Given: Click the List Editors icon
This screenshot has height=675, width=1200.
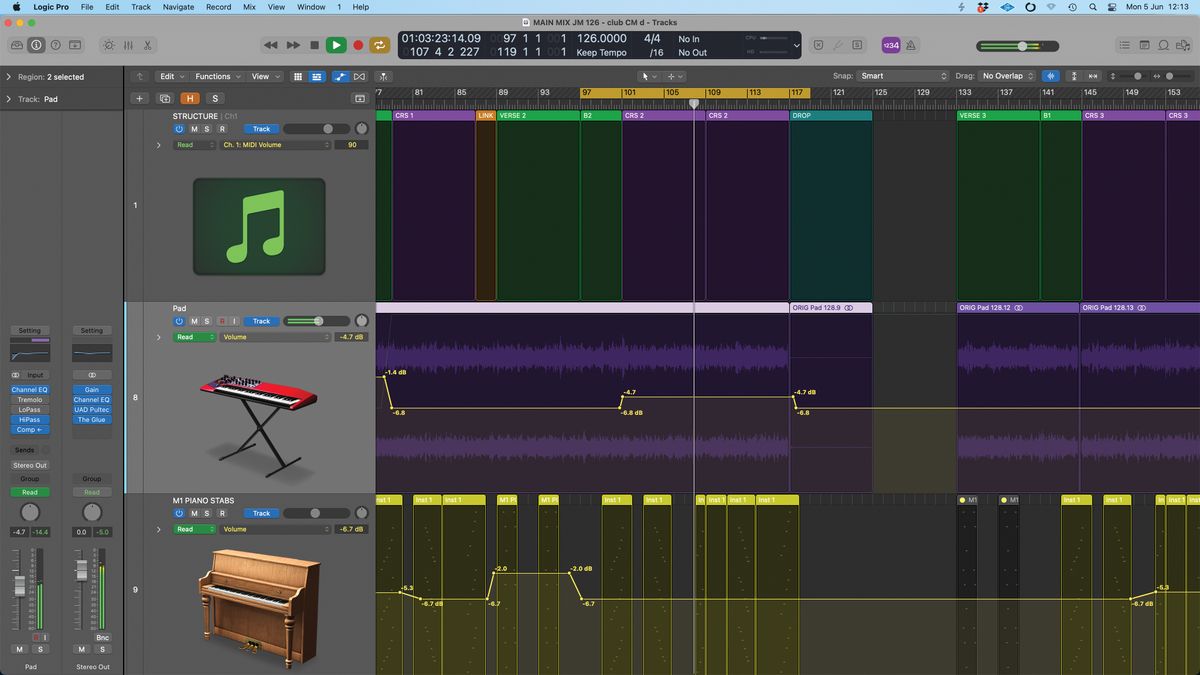Looking at the screenshot, I should tap(1124, 45).
